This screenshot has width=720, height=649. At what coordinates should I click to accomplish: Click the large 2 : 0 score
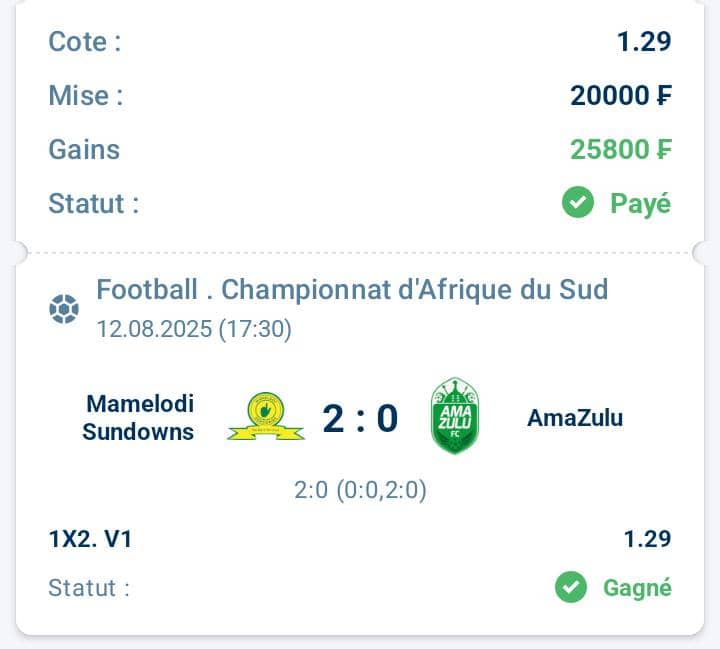coord(360,418)
